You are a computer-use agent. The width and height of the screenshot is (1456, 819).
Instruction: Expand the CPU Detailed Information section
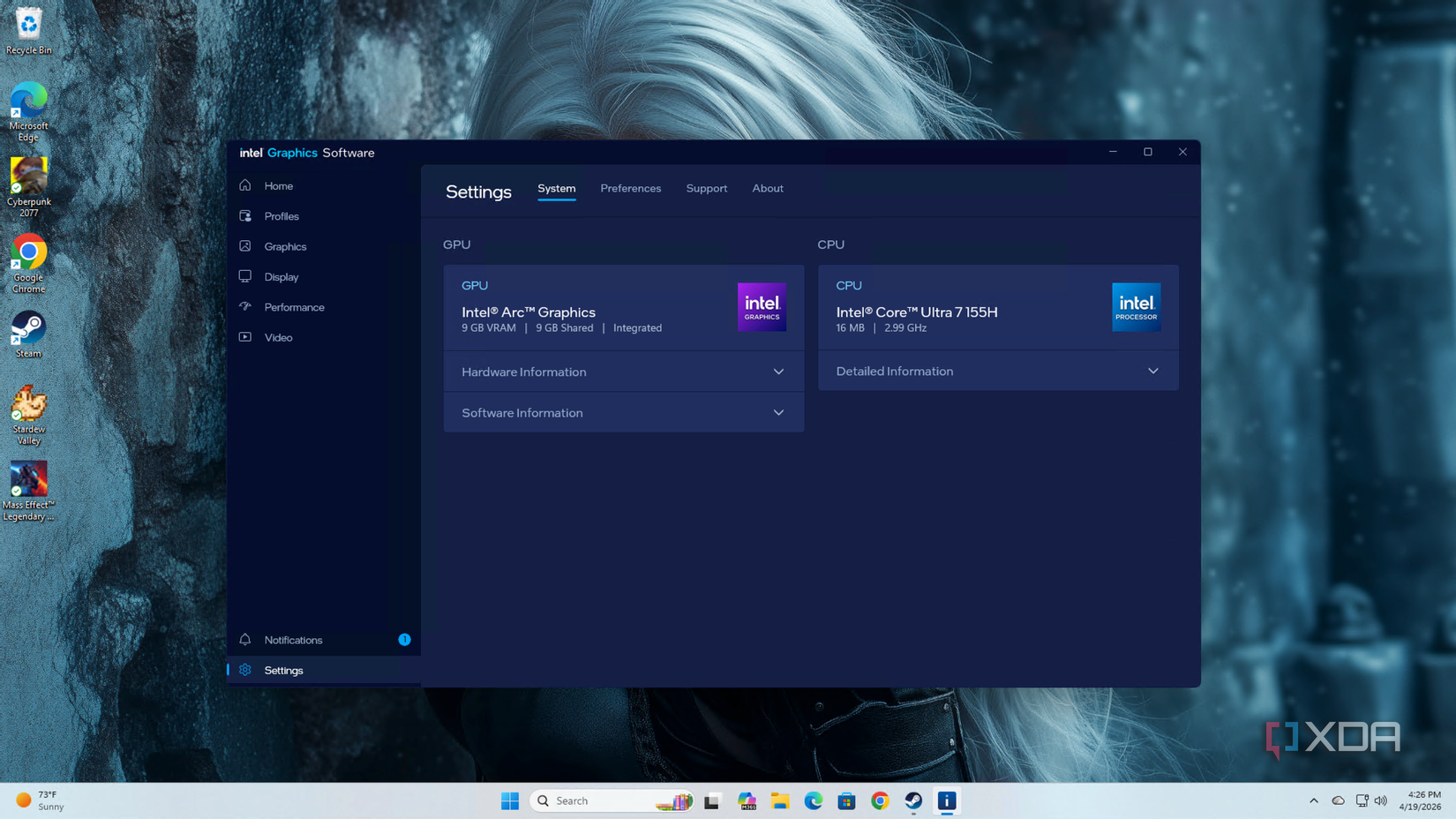[x=997, y=372]
